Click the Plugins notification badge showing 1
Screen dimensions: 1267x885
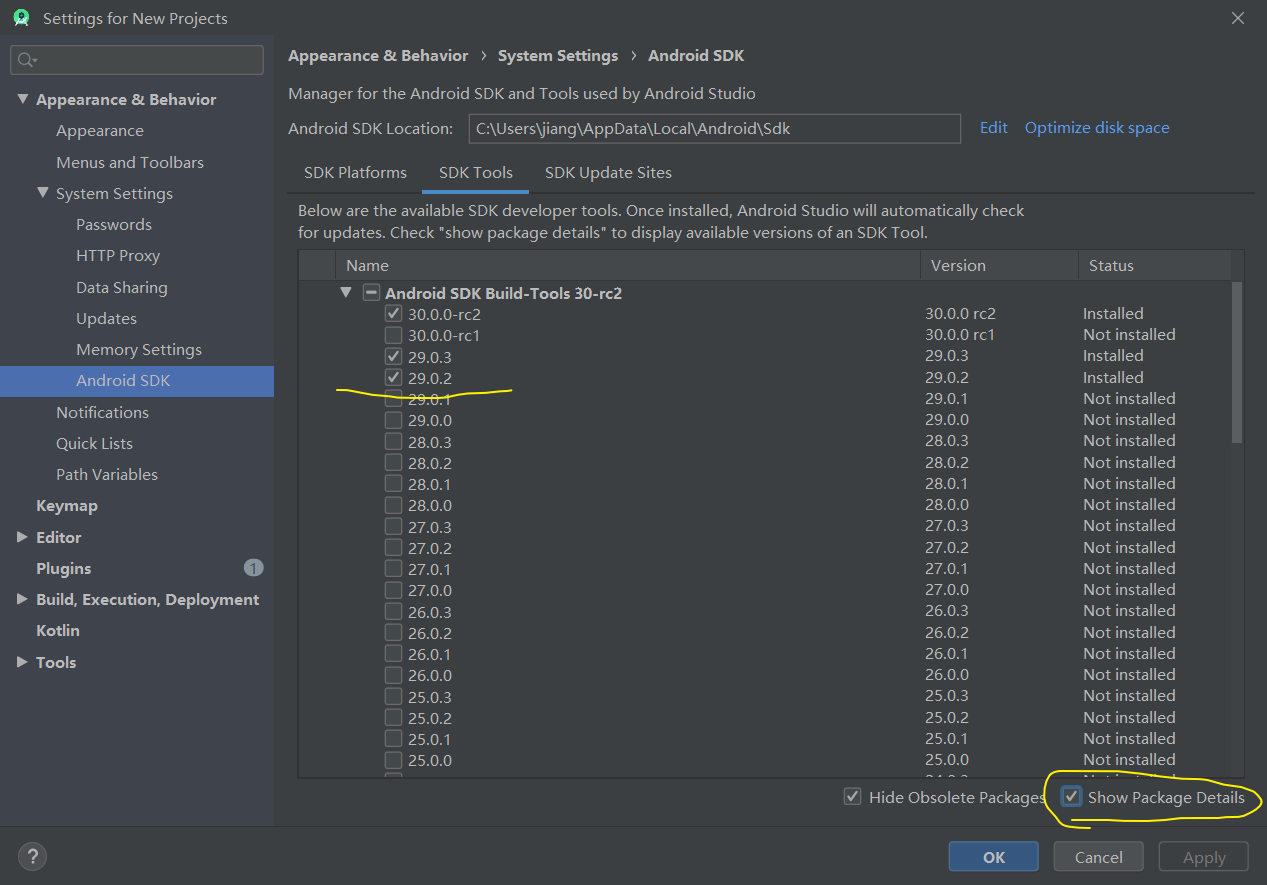(x=253, y=567)
